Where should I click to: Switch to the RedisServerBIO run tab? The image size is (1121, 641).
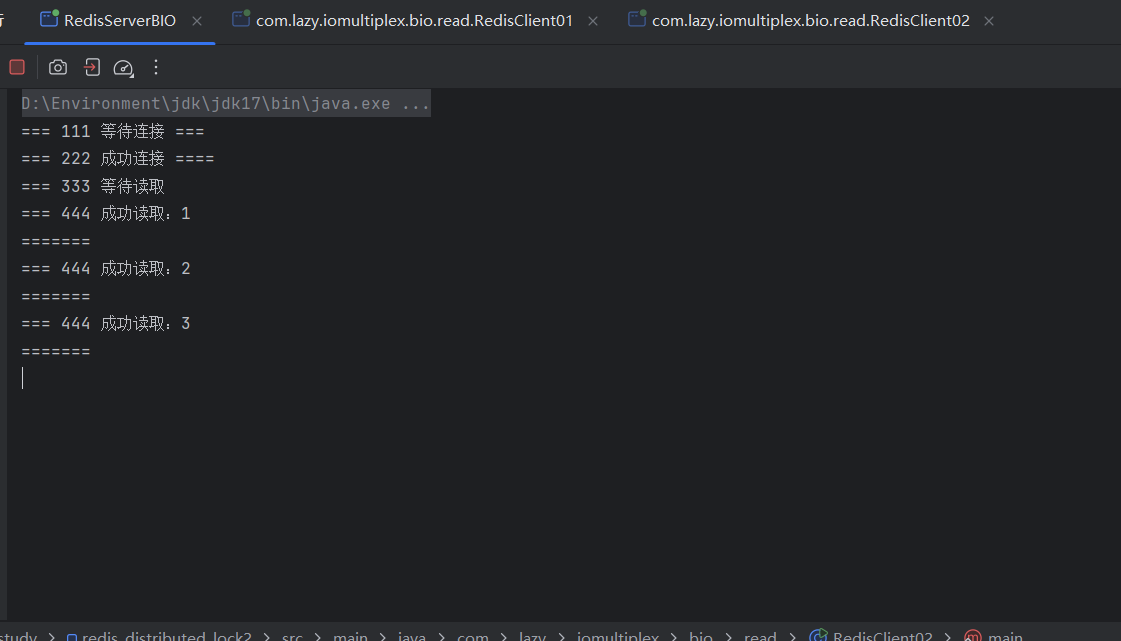pos(119,20)
